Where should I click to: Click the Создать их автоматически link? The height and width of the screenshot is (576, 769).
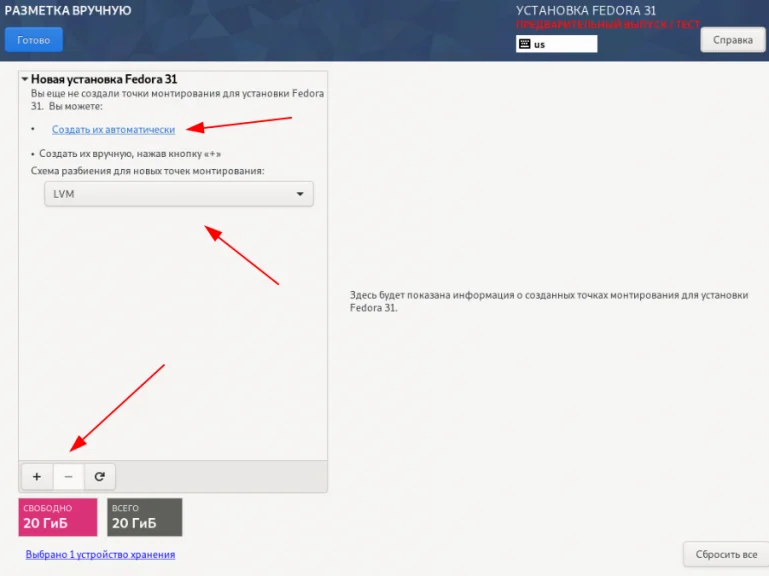coord(113,130)
